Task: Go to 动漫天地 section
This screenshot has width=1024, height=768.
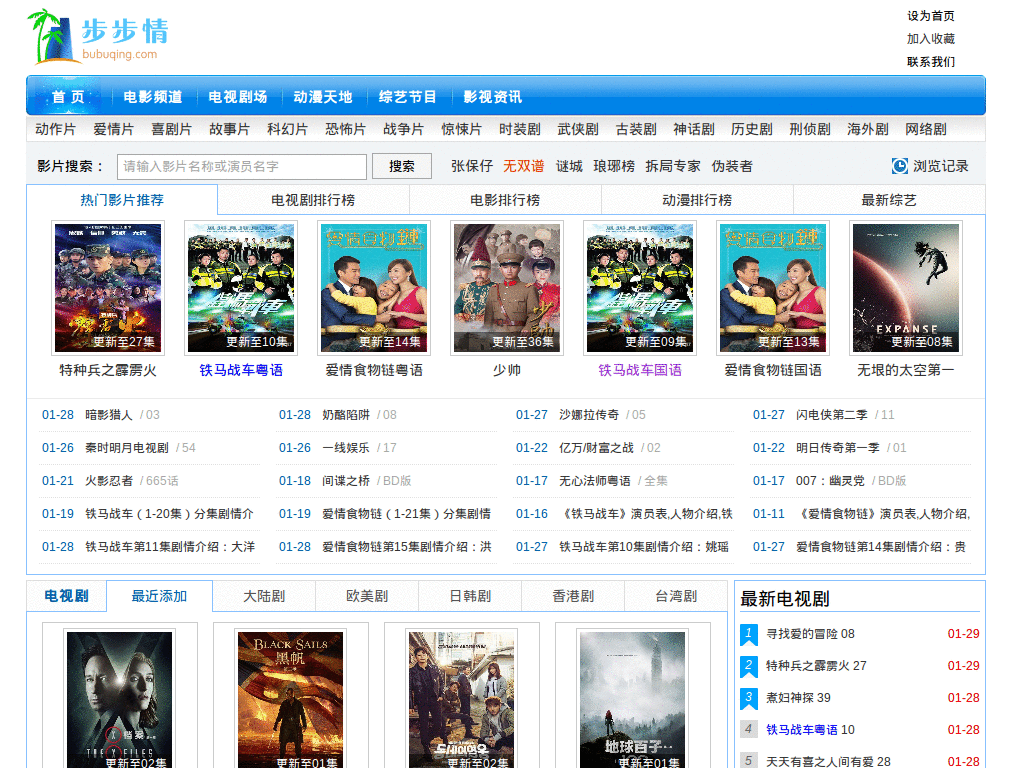Action: 323,97
